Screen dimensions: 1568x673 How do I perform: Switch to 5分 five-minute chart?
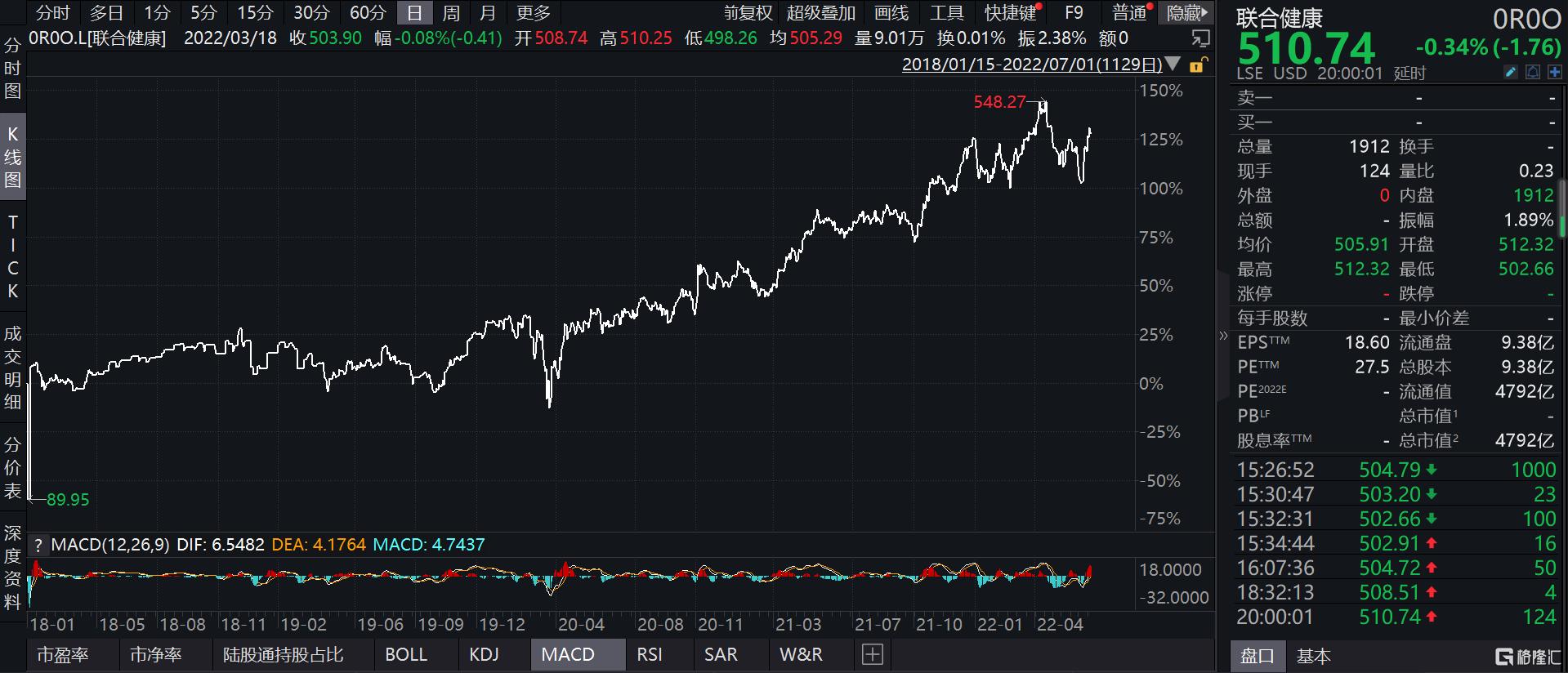coord(203,12)
